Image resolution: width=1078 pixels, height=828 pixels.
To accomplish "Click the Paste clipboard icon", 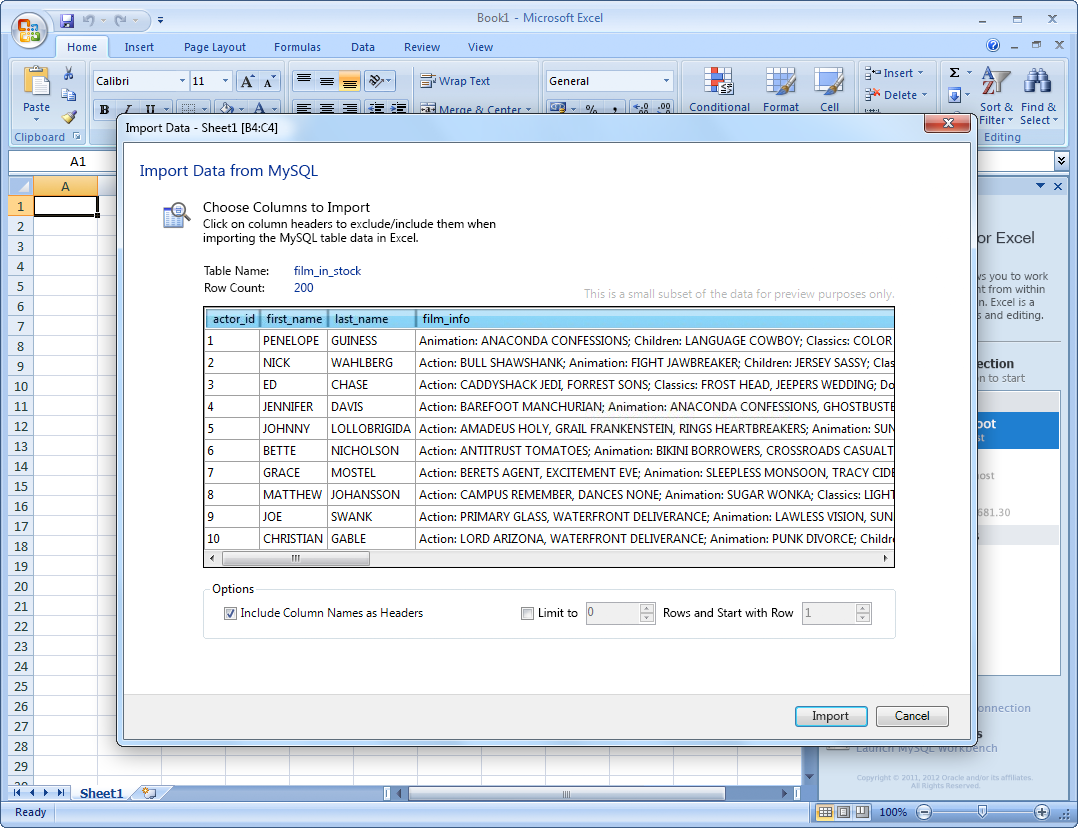I will pos(37,82).
